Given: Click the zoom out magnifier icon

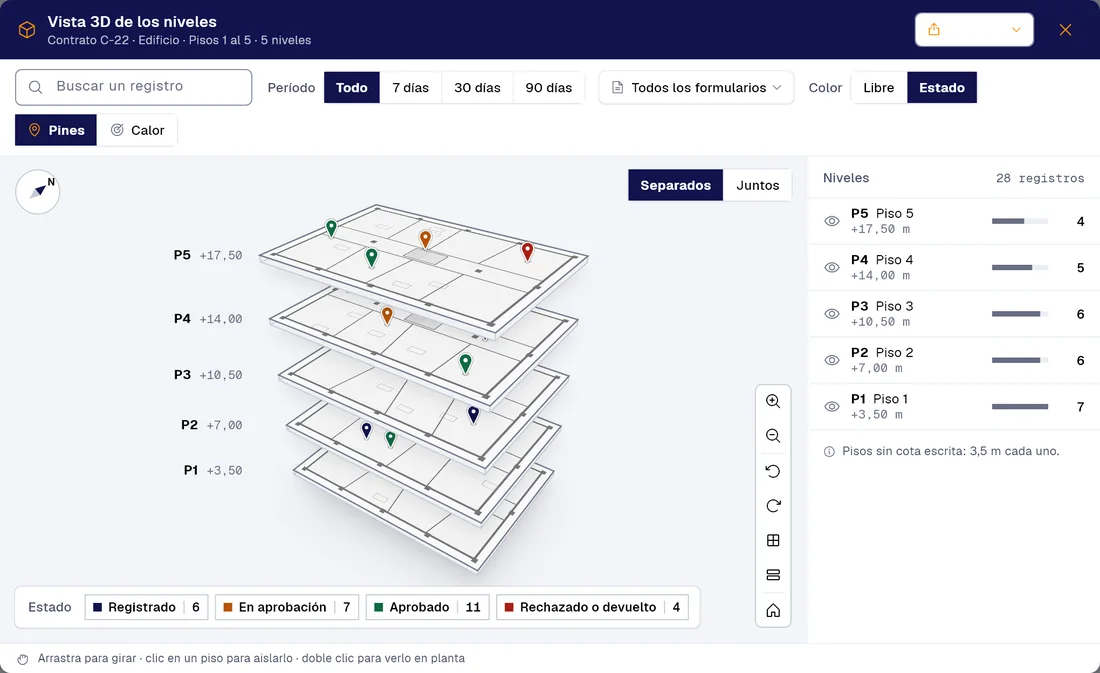Looking at the screenshot, I should point(773,436).
